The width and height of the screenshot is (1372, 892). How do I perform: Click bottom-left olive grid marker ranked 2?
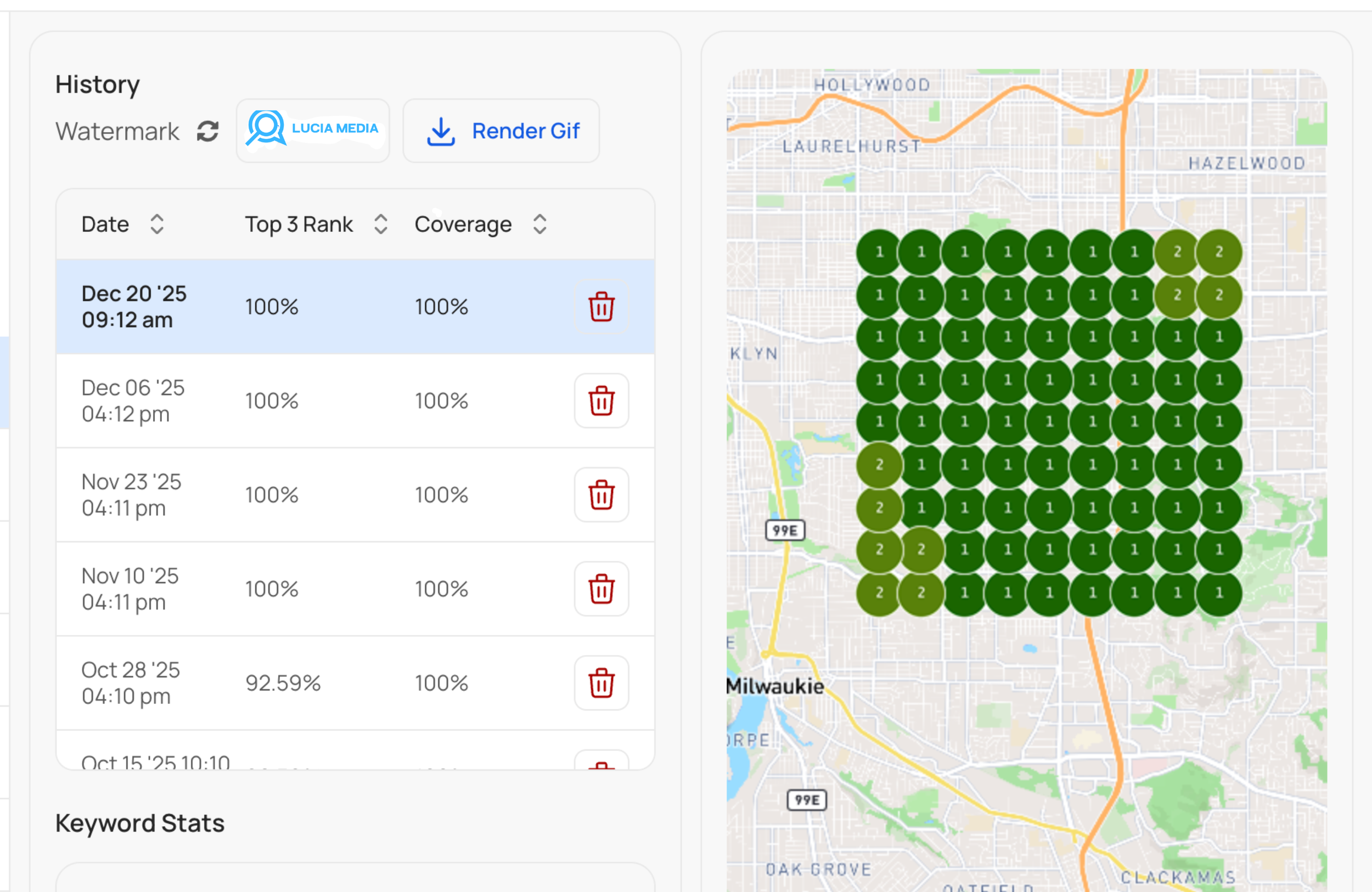879,592
